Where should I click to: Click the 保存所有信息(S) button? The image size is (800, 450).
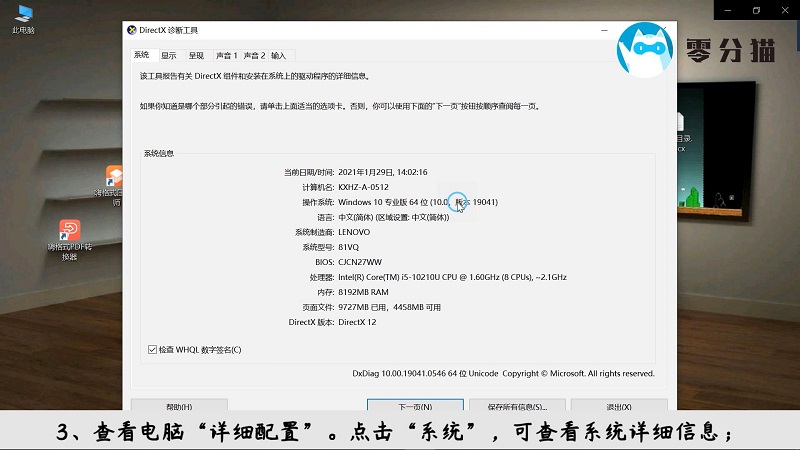click(x=517, y=407)
